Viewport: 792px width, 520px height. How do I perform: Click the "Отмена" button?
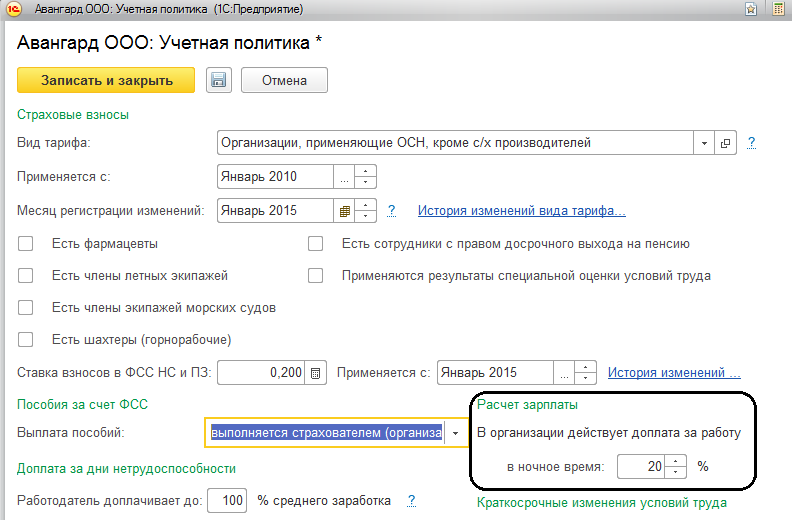284,81
